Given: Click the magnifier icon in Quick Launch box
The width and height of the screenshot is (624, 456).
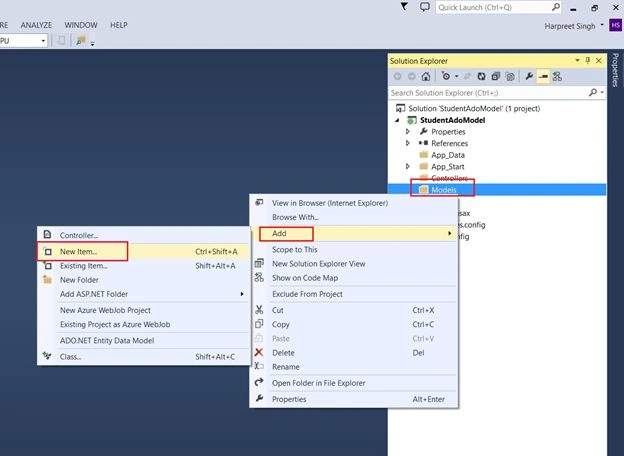Looking at the screenshot, I should click(556, 7).
